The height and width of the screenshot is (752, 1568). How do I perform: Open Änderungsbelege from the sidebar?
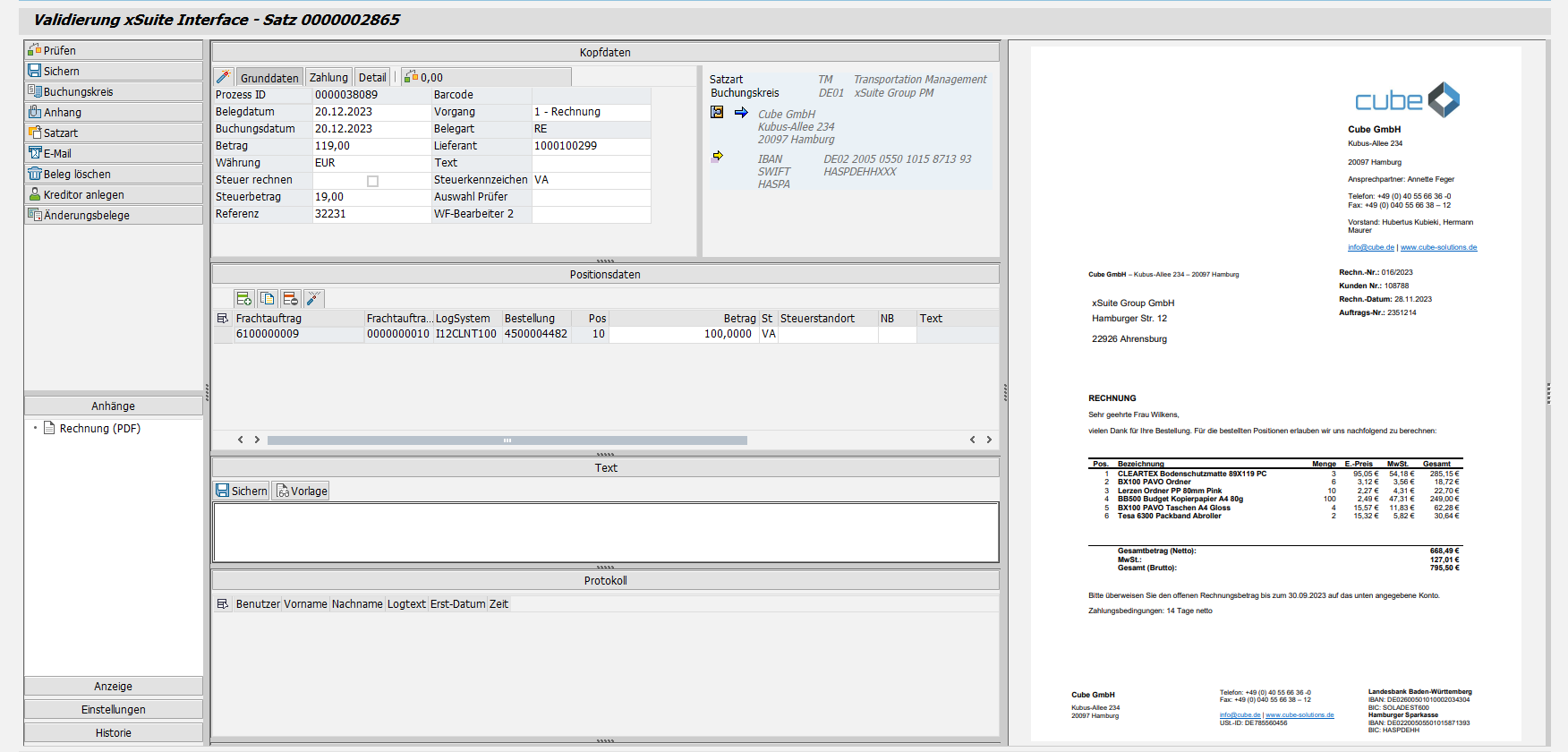click(x=114, y=215)
